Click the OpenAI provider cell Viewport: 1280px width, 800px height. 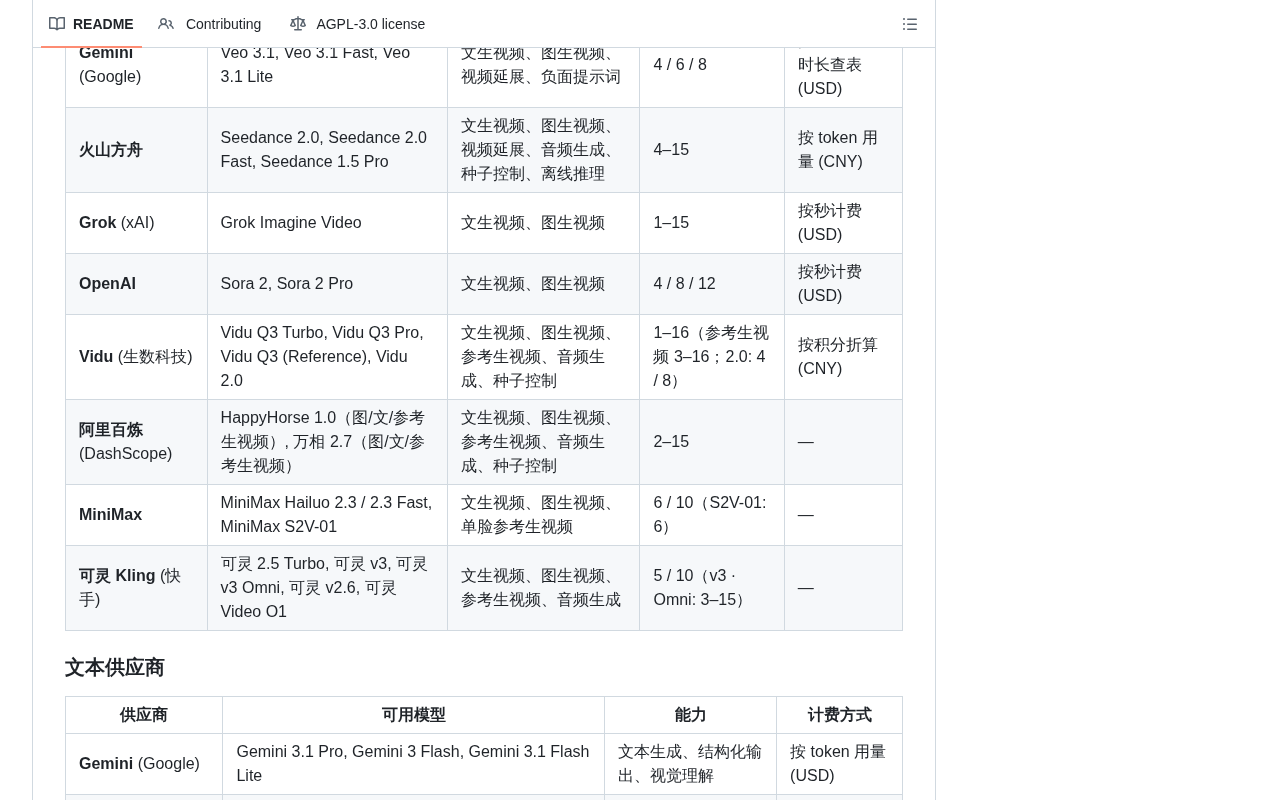(136, 284)
